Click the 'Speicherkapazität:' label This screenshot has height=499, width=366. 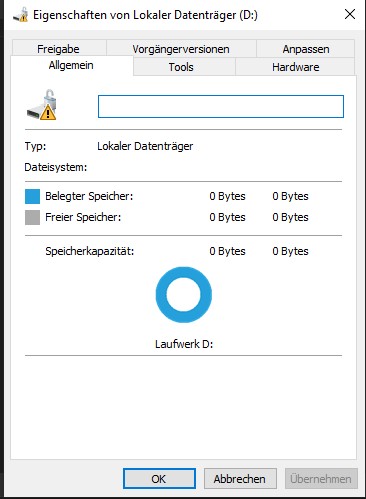(x=90, y=251)
